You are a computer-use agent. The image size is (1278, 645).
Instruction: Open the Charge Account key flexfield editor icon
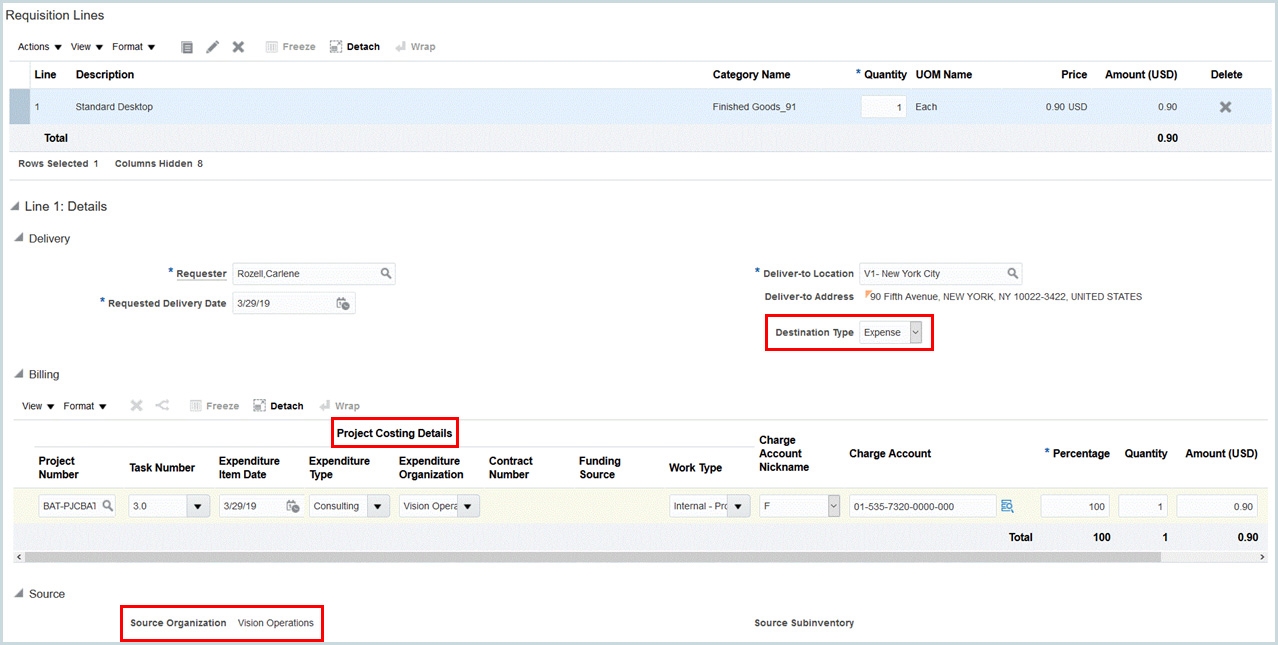1007,505
